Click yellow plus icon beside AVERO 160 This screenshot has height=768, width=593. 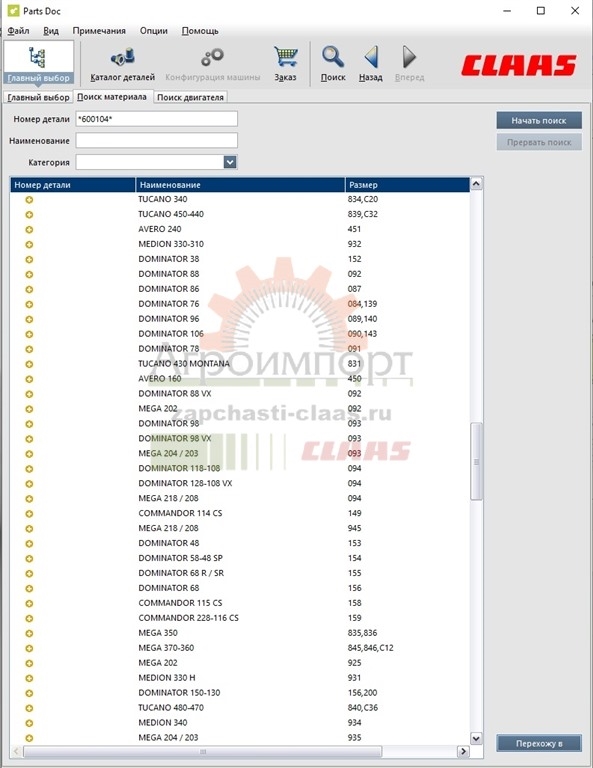coord(29,379)
